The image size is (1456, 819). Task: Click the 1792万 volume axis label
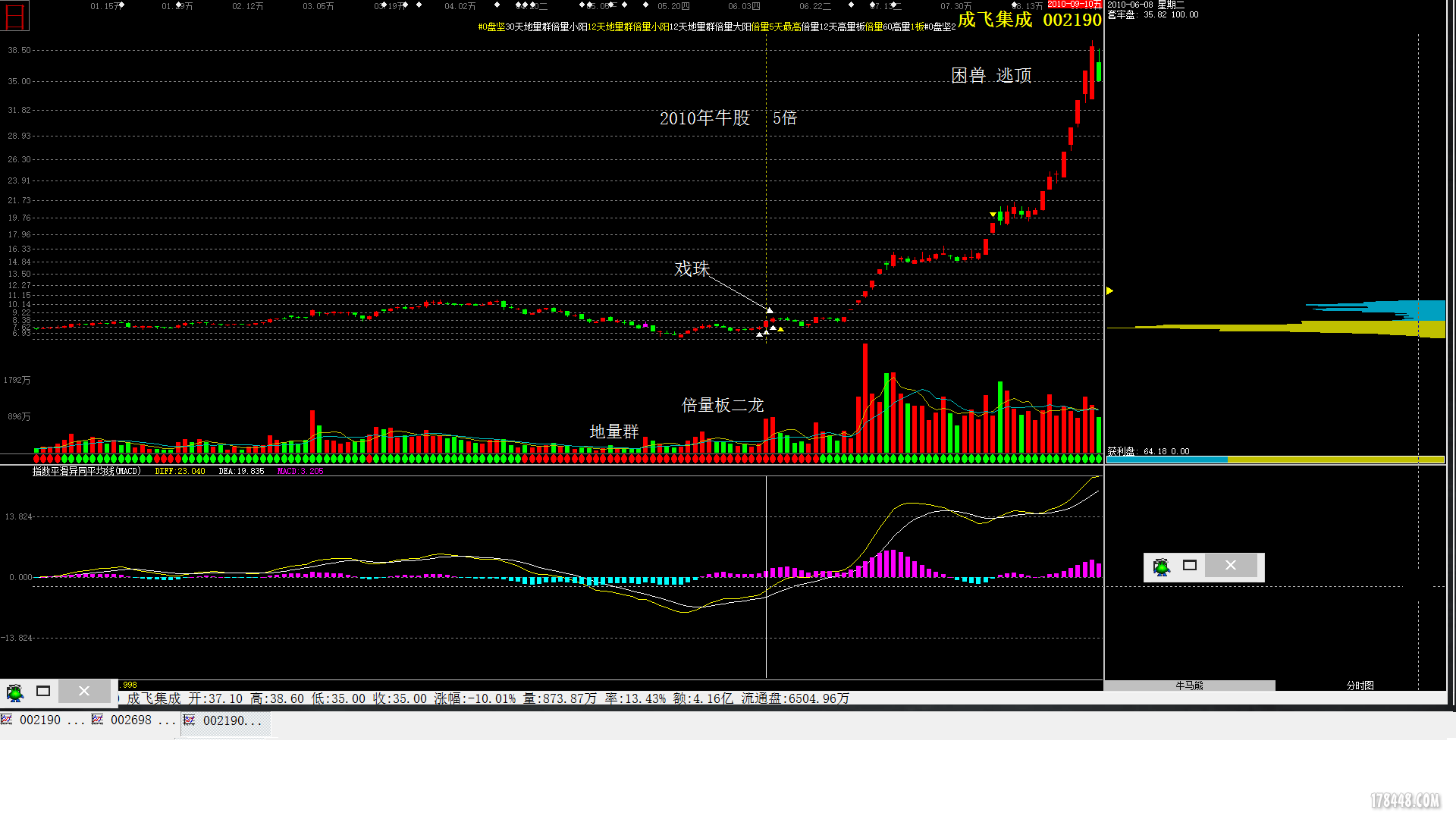click(17, 380)
